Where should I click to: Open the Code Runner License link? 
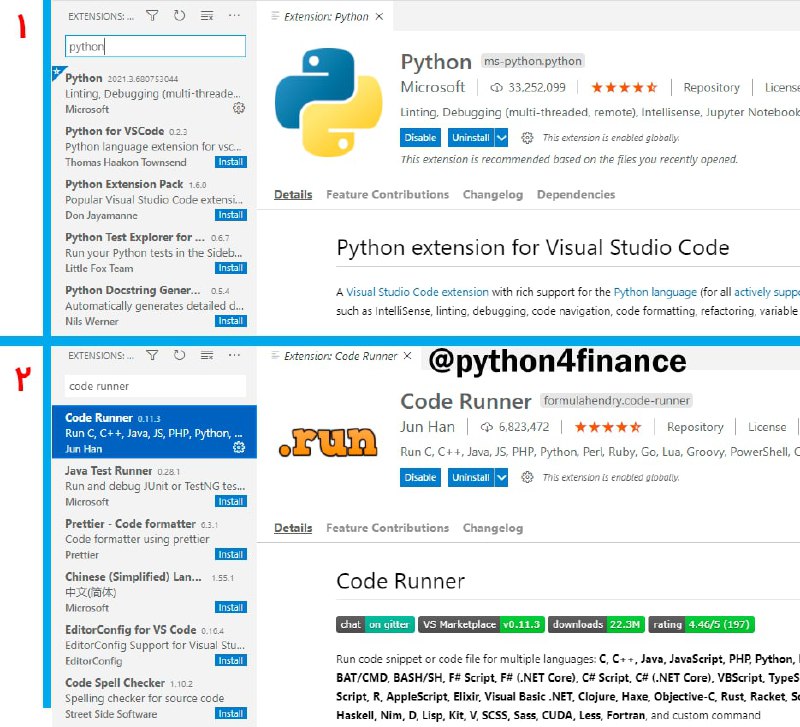[x=767, y=427]
